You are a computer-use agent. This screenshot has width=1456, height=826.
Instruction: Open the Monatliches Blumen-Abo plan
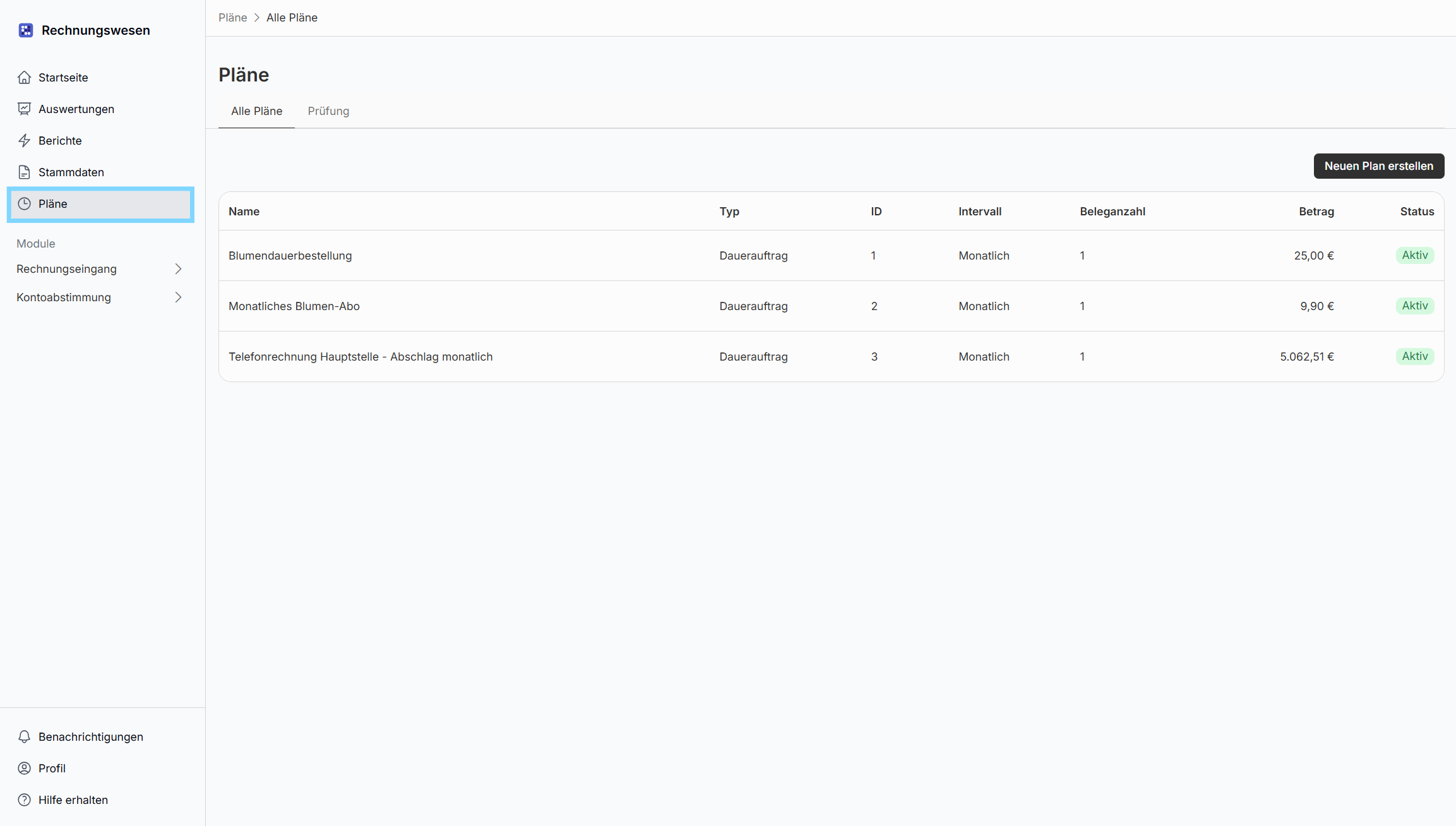click(294, 306)
